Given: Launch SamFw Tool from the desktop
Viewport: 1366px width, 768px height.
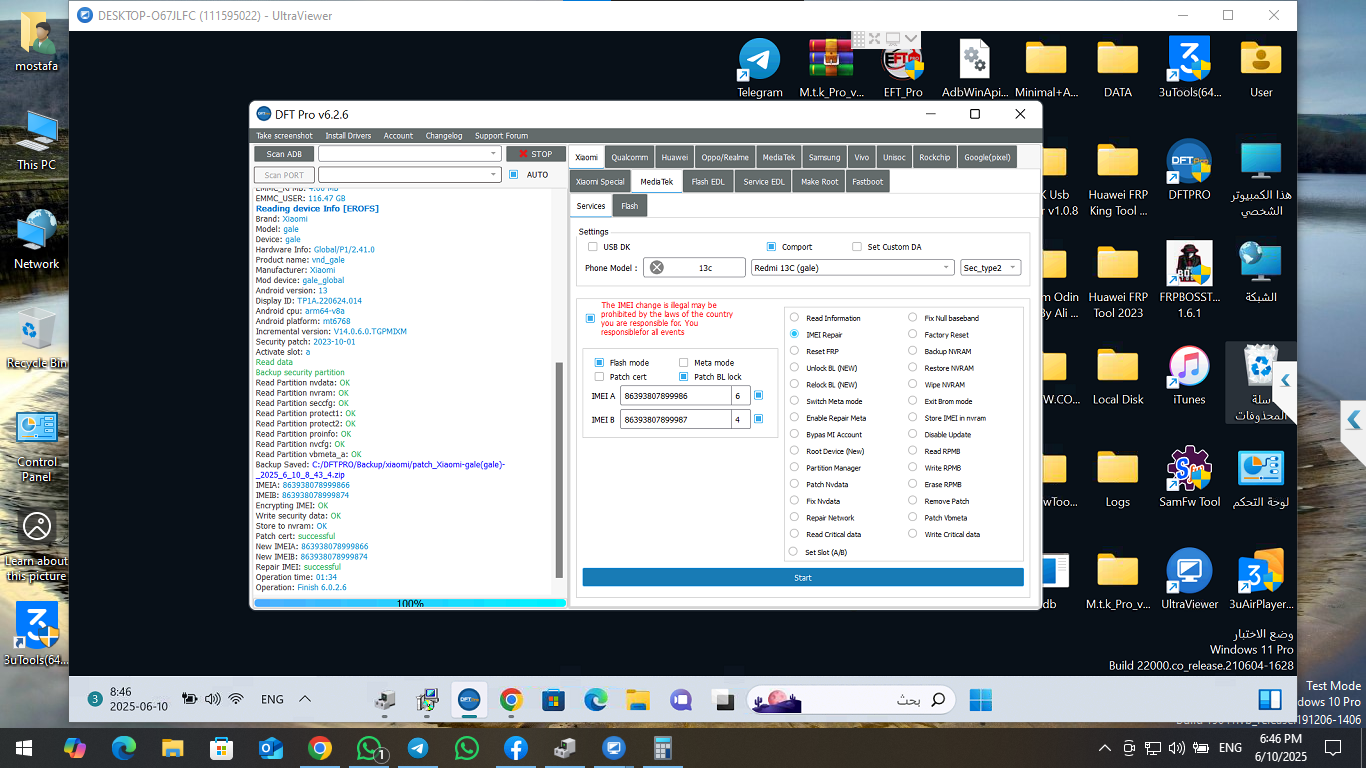Looking at the screenshot, I should 1189,478.
